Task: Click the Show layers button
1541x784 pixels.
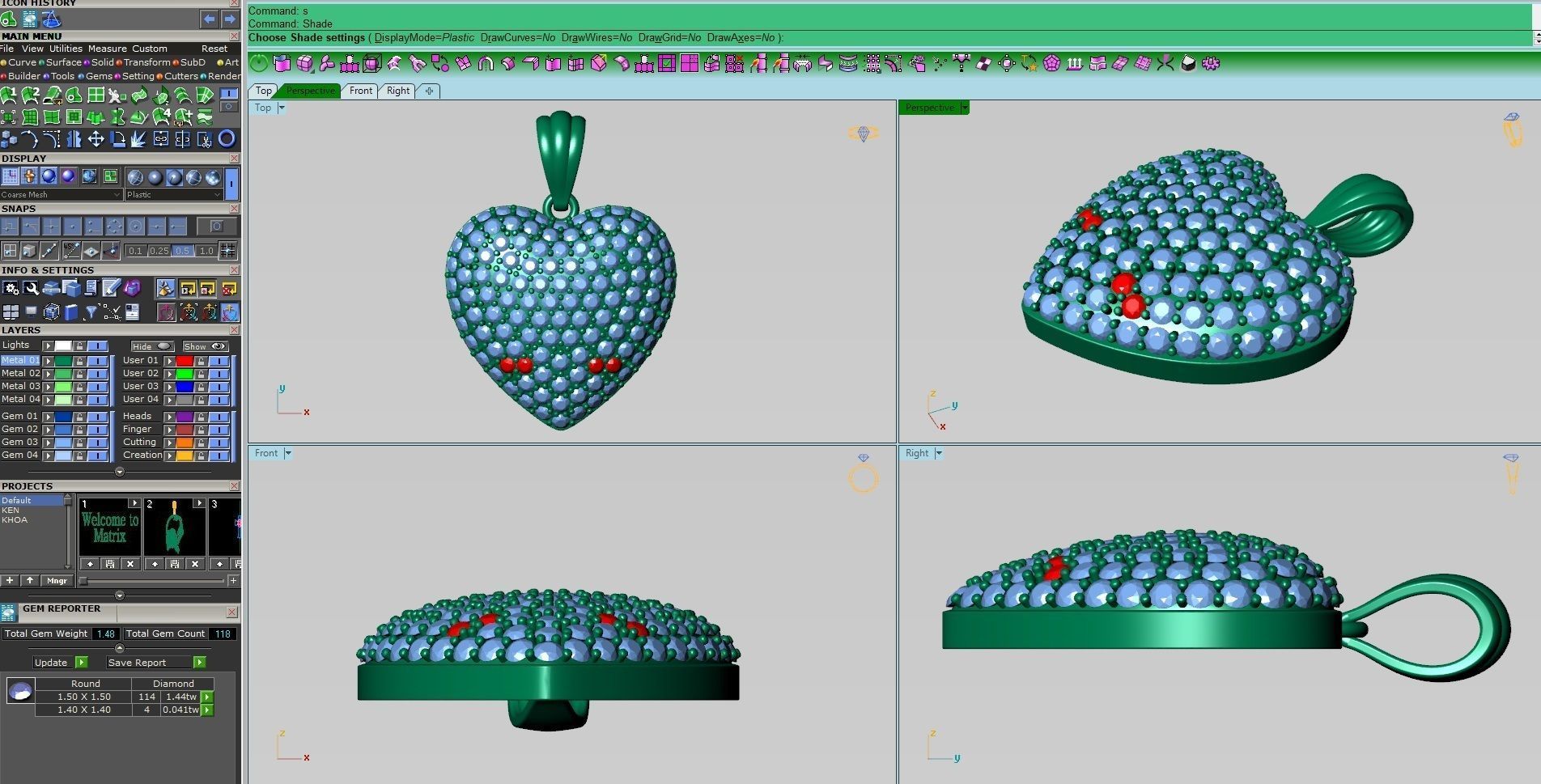Action: [x=205, y=346]
